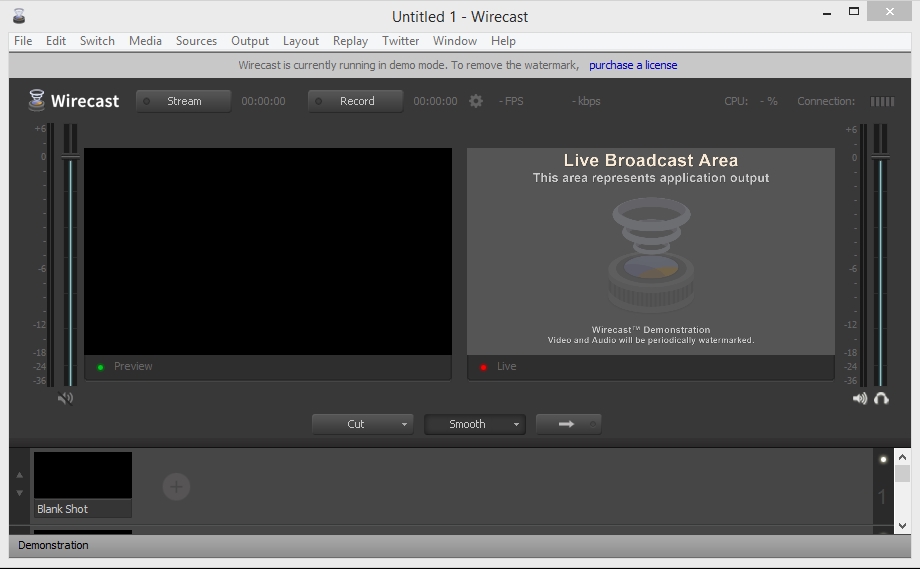Image resolution: width=920 pixels, height=569 pixels.
Task: Click the FPS readout
Action: (x=511, y=101)
